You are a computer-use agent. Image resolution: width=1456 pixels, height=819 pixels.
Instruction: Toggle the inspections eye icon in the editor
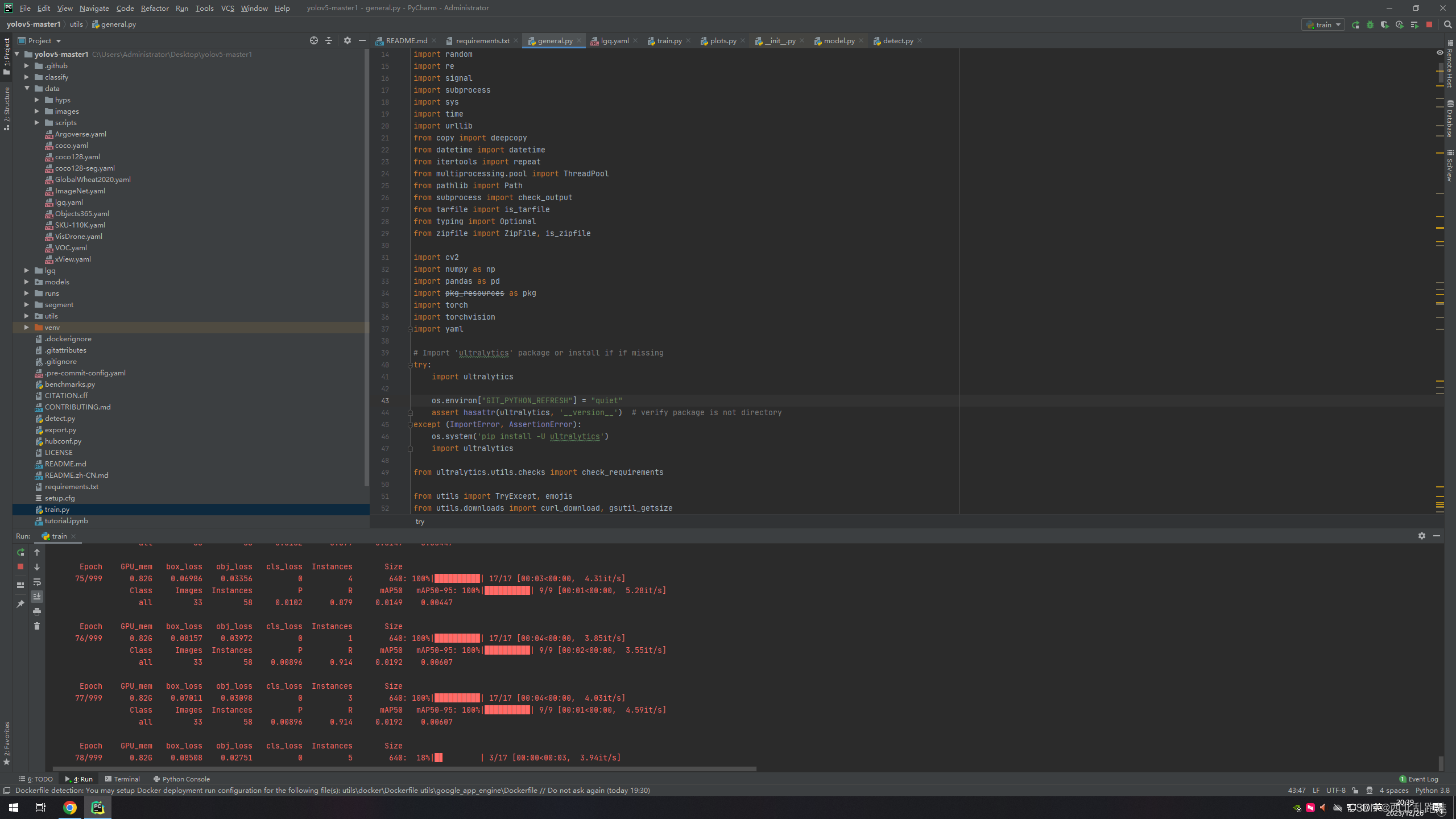point(1440,53)
